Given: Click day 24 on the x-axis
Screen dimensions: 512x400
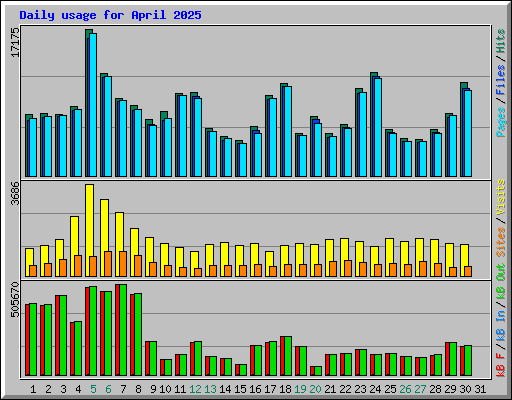Looking at the screenshot, I should point(375,389).
